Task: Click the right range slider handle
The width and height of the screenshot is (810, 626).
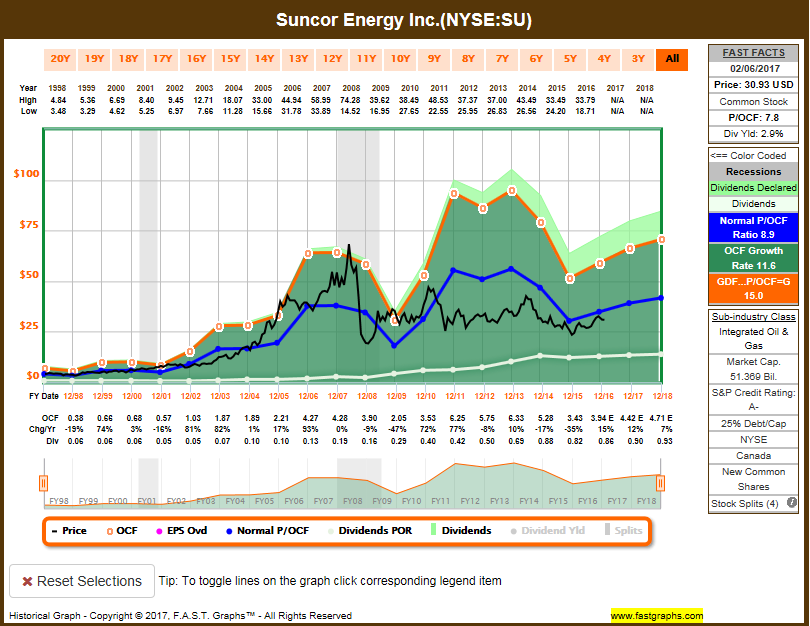Action: (660, 484)
